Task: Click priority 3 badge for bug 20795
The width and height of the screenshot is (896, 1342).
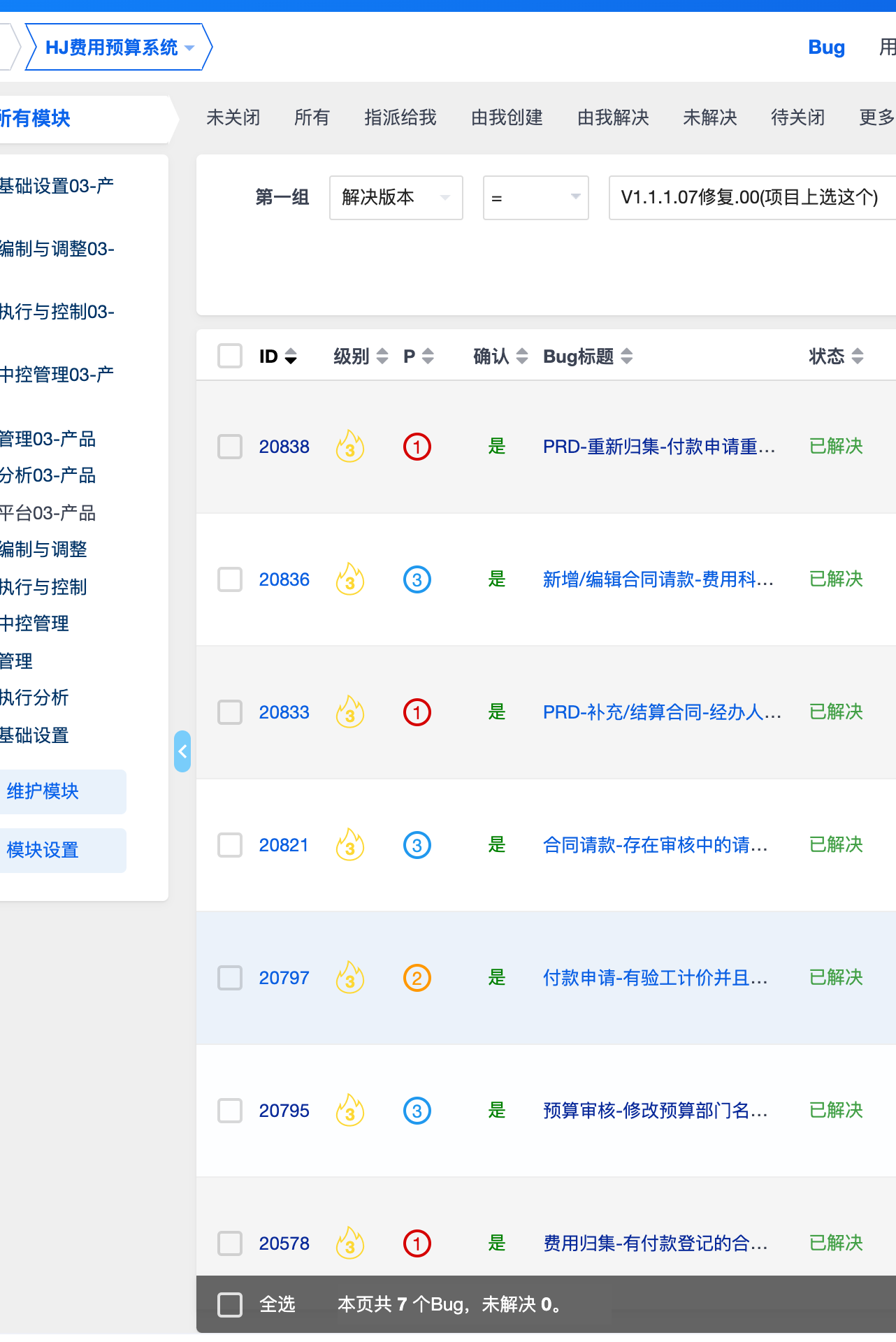Action: click(x=417, y=1111)
